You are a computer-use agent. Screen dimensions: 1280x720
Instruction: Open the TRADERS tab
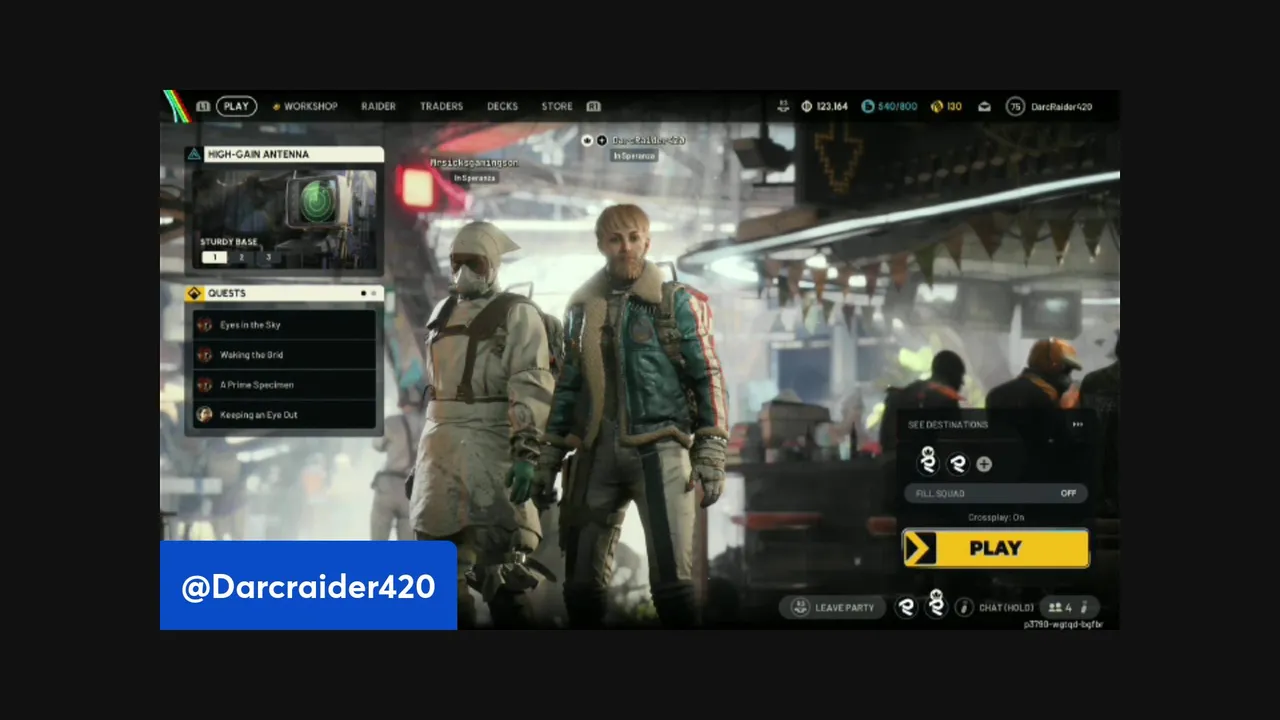(x=441, y=106)
